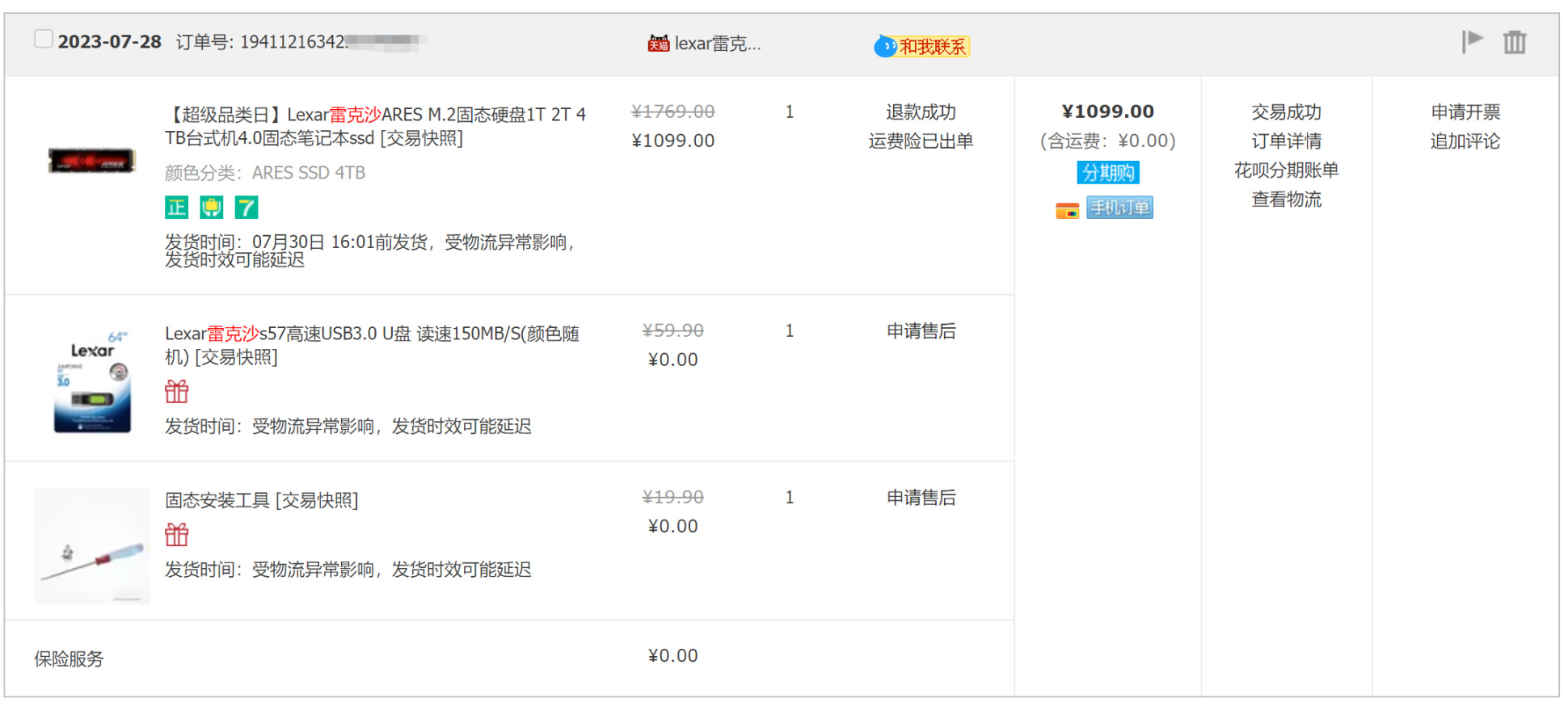Click the flag icon to mark order
Image resolution: width=1568 pixels, height=707 pixels.
[1472, 41]
